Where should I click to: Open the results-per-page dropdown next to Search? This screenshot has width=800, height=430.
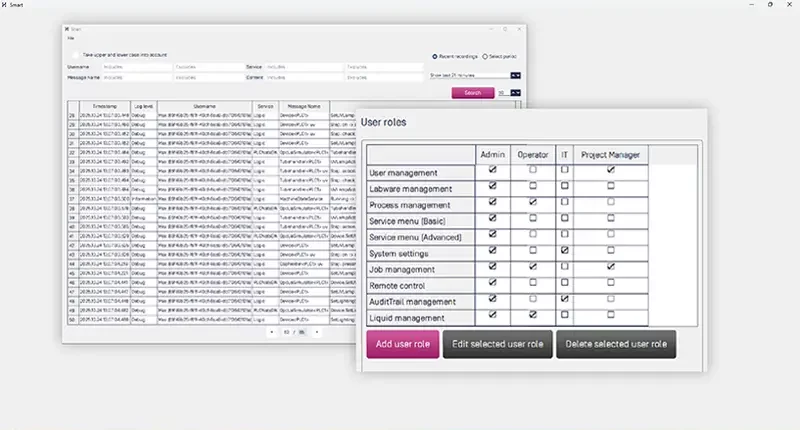516,92
